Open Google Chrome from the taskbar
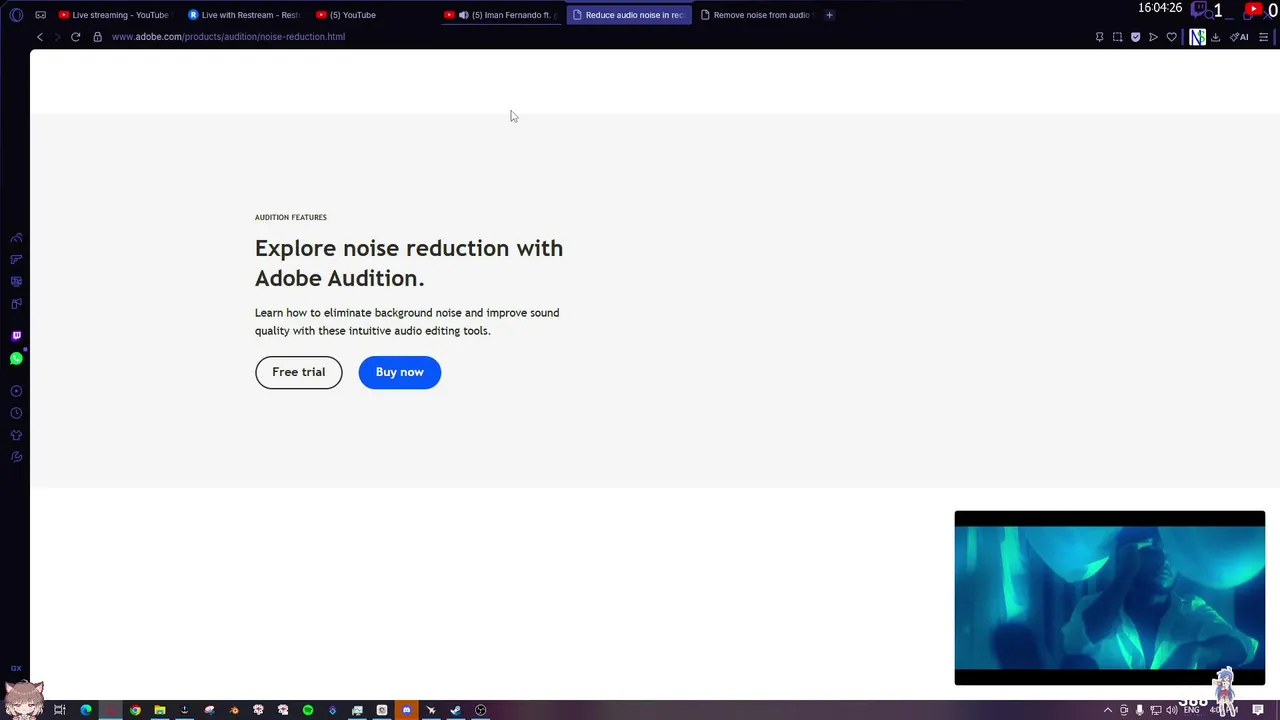This screenshot has height=720, width=1280. point(135,710)
